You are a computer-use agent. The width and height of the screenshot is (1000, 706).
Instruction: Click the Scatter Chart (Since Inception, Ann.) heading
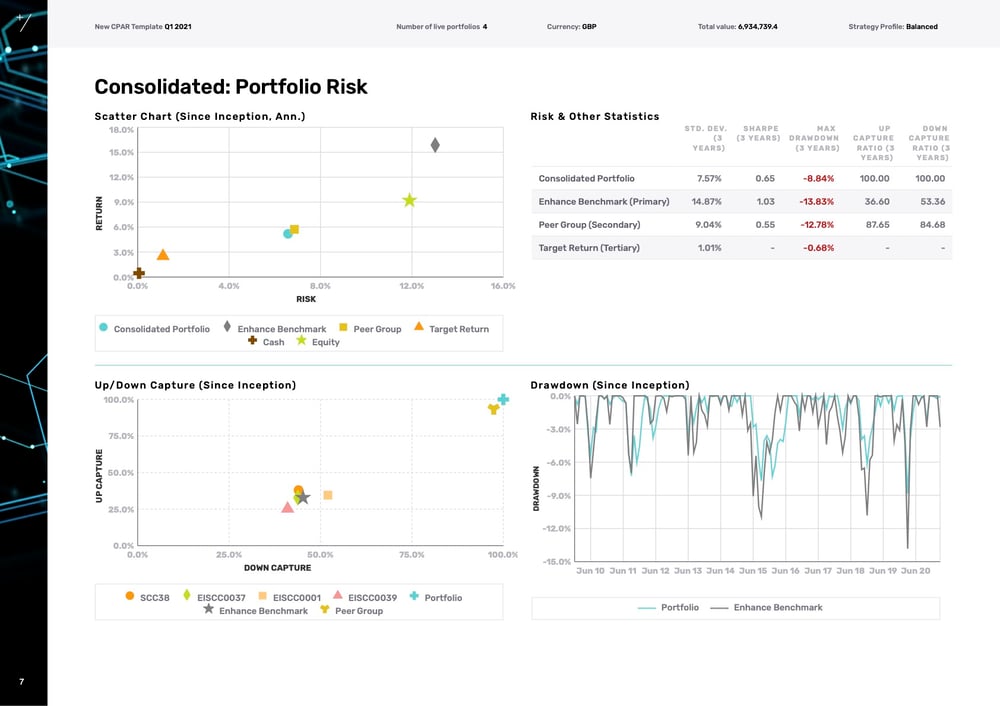200,116
